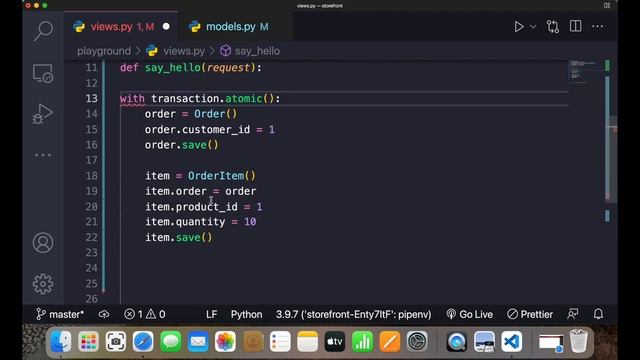The image size is (640, 360).
Task: Open QuickTime Player from the dock
Action: pyautogui.click(x=456, y=341)
